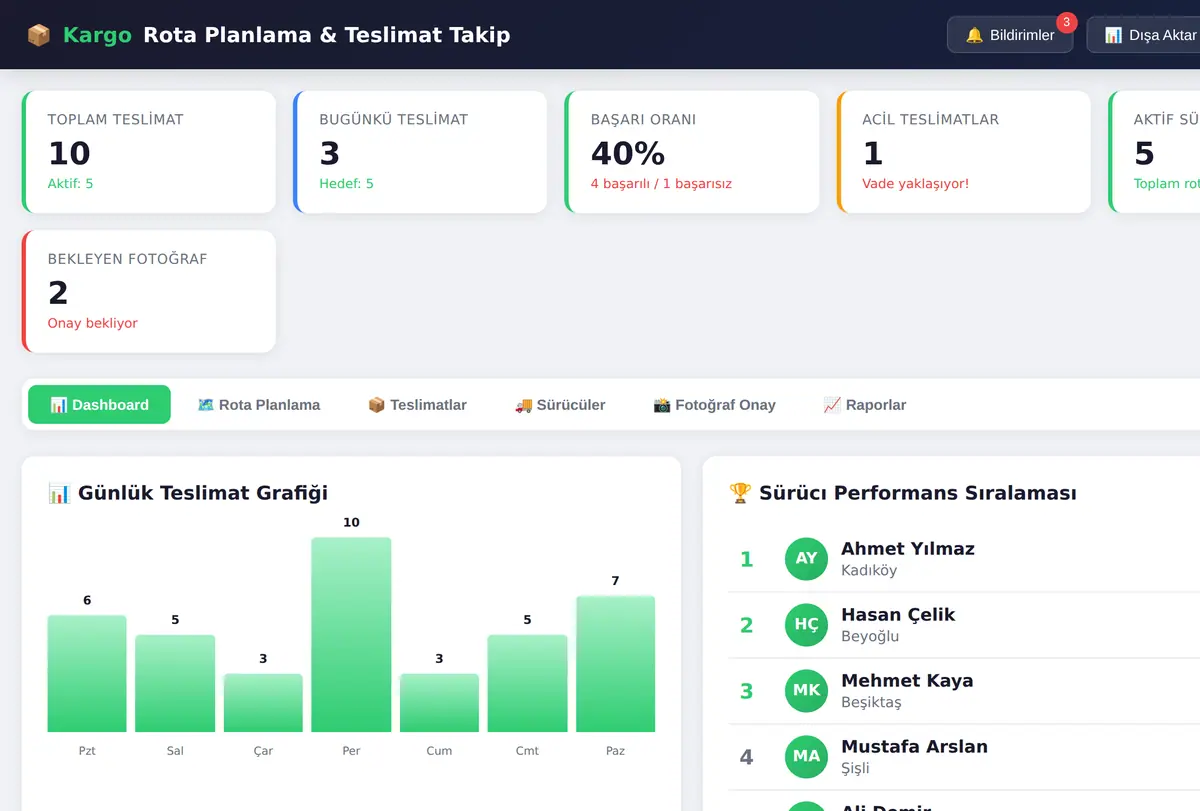1200x811 pixels.
Task: Click the package logo icon beside Kargo
Action: (x=39, y=35)
